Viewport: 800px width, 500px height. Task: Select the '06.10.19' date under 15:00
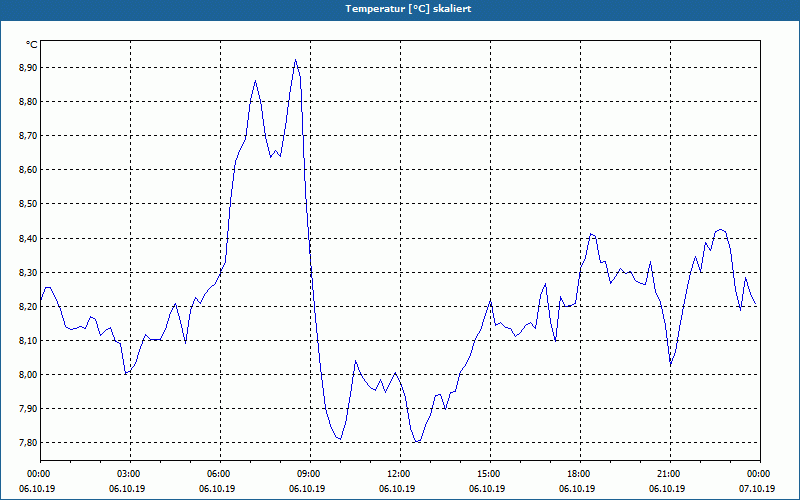[487, 489]
